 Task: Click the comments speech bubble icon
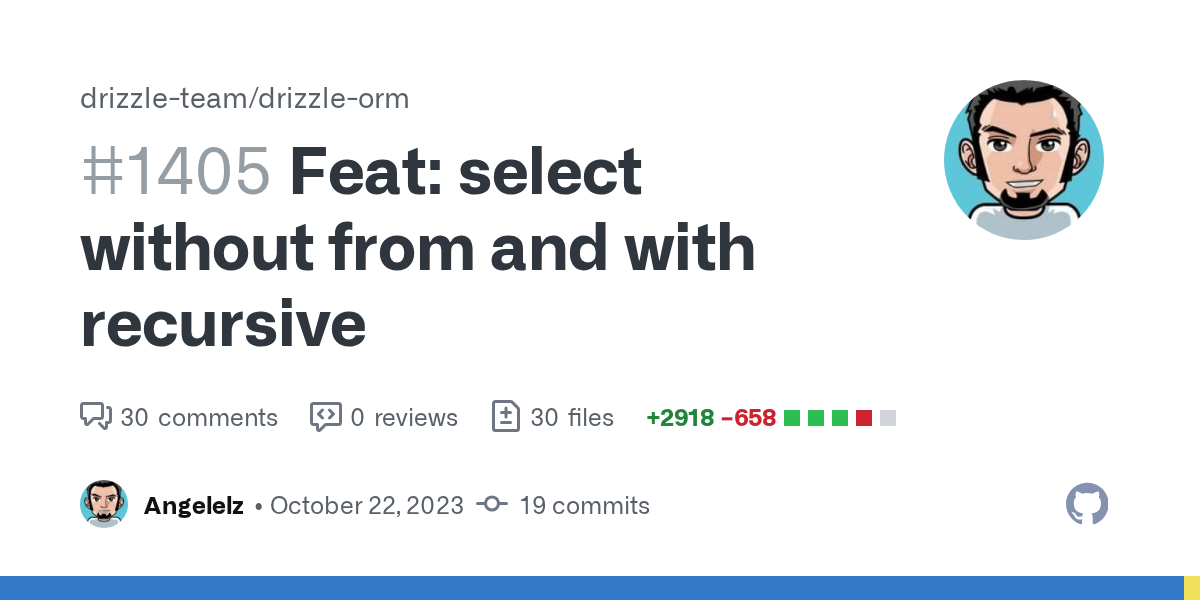(95, 416)
